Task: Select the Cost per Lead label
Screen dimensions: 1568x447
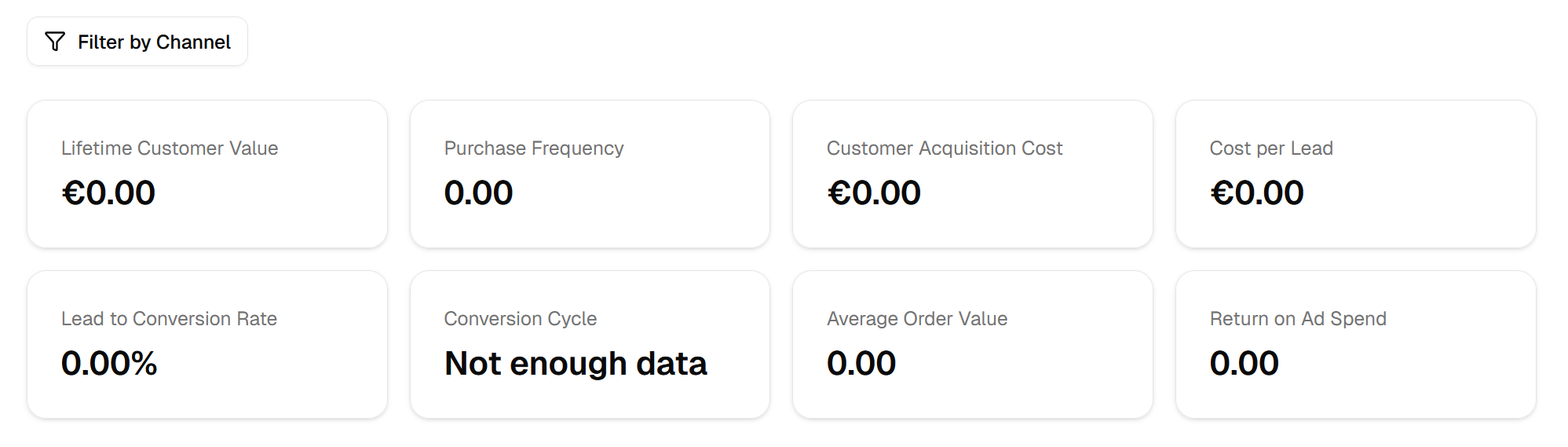Action: pyautogui.click(x=1271, y=148)
